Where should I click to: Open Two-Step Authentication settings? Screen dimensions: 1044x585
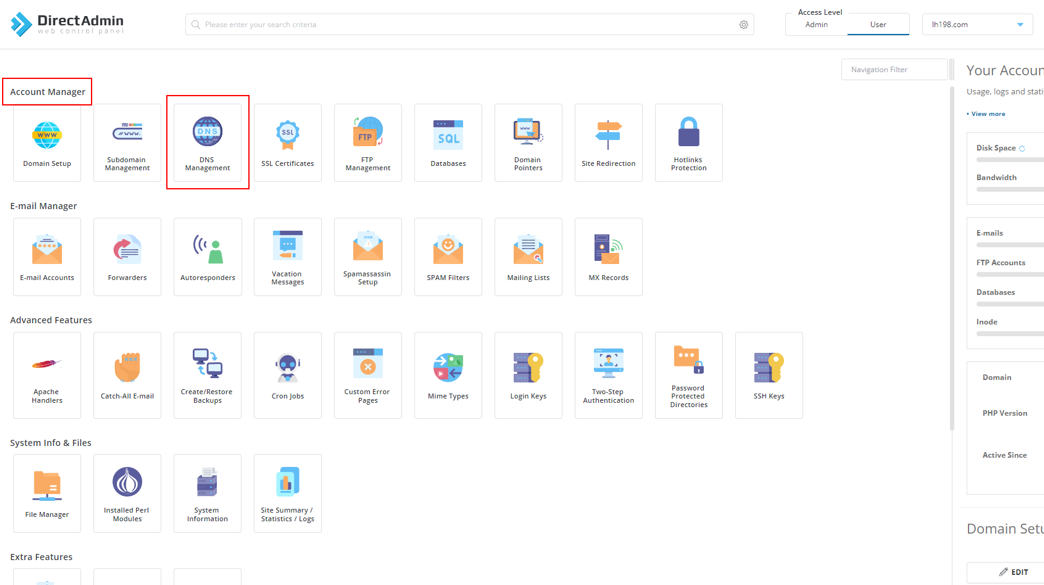(608, 375)
